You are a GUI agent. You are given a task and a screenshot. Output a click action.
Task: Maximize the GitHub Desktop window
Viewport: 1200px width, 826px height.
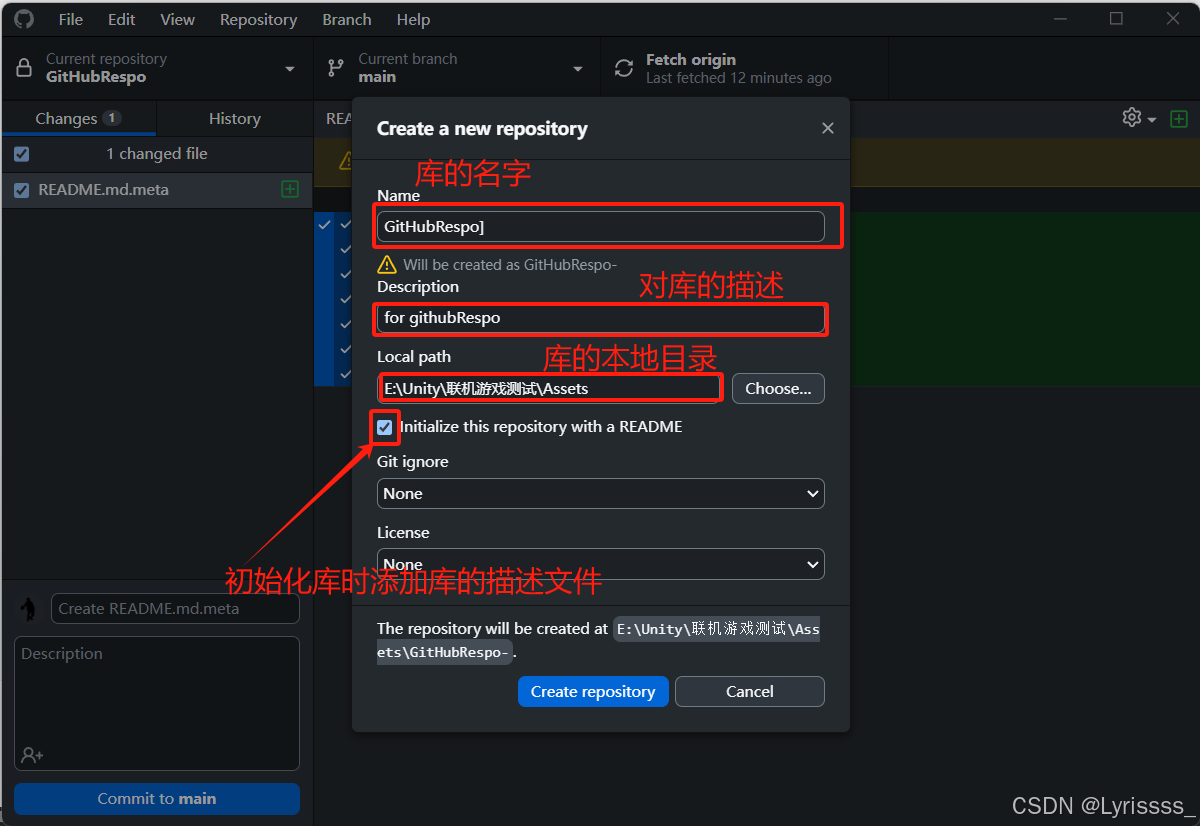[x=1117, y=18]
